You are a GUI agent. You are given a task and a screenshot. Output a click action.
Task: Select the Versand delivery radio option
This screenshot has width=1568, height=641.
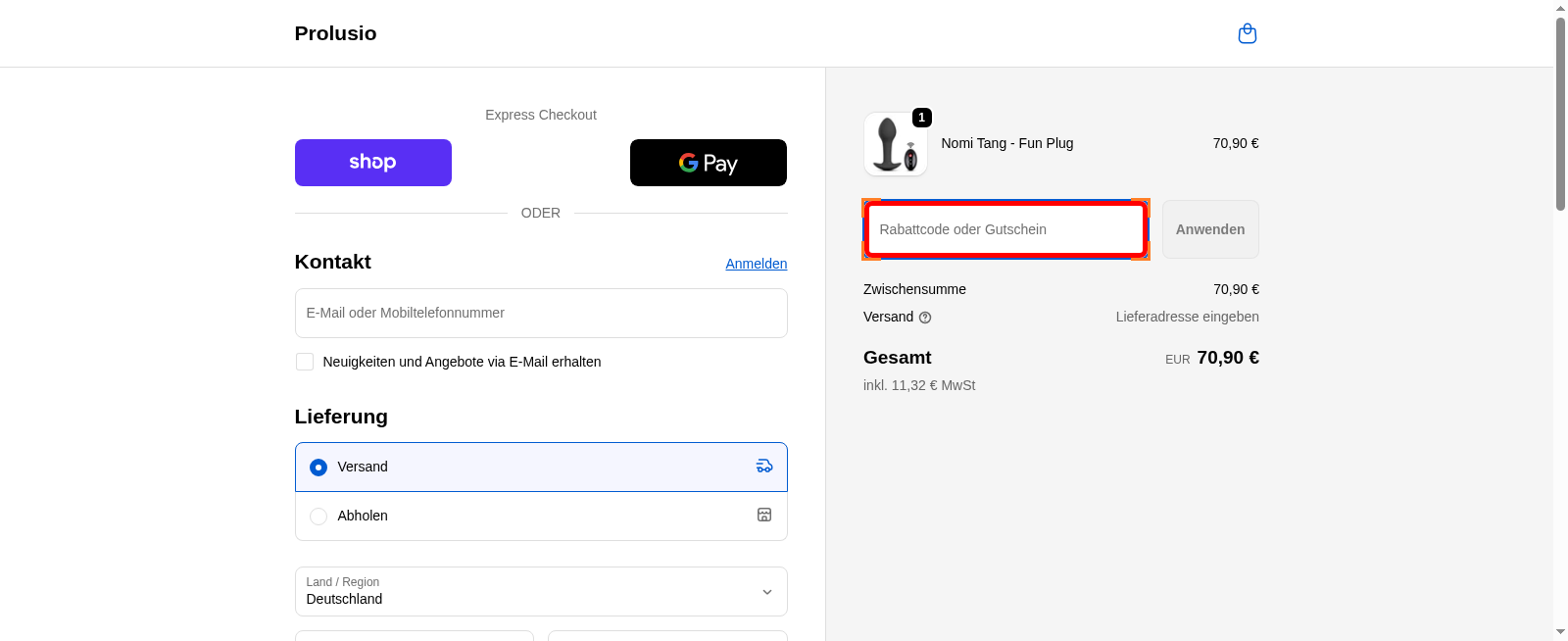(x=318, y=468)
